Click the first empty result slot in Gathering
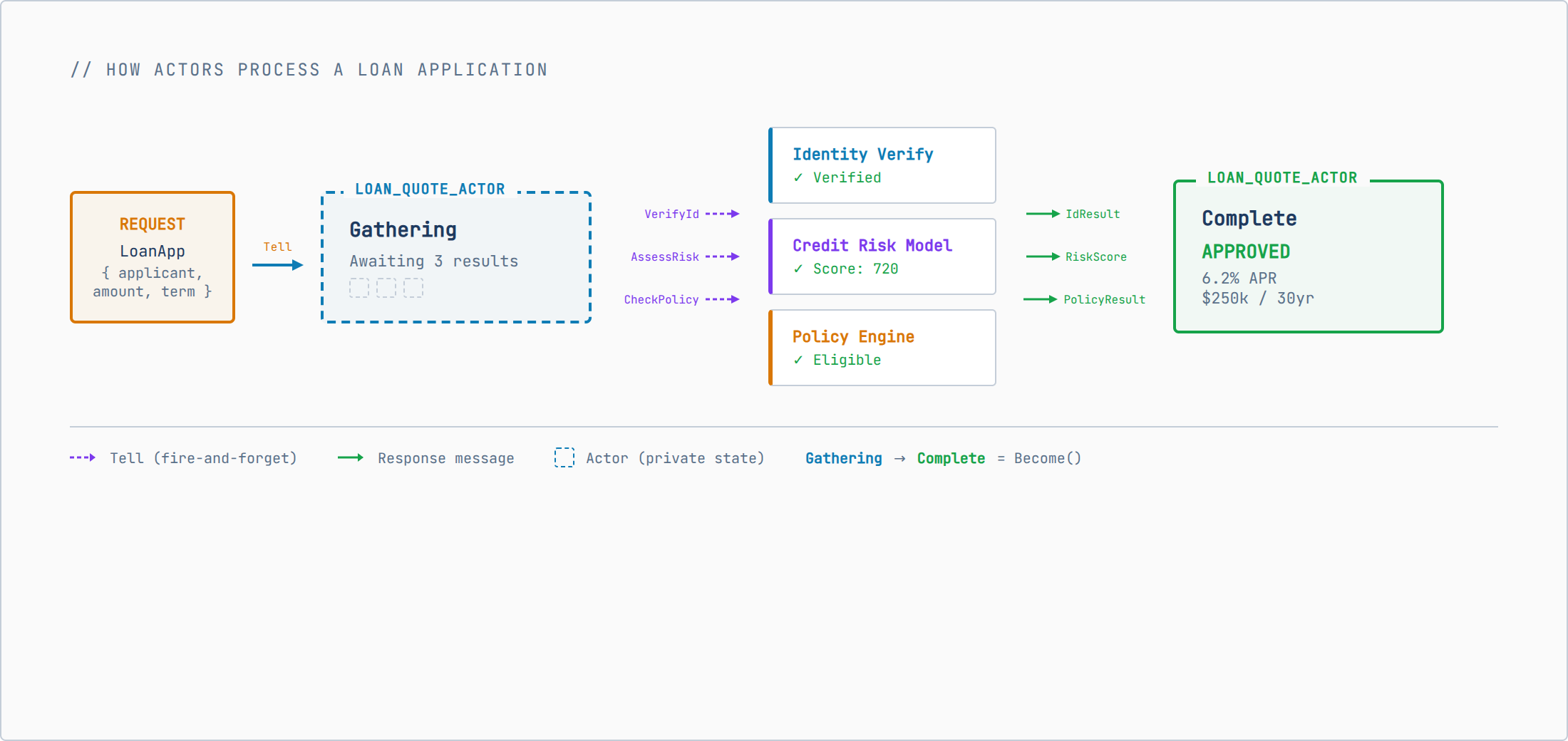This screenshot has height=741, width=1568. (359, 288)
